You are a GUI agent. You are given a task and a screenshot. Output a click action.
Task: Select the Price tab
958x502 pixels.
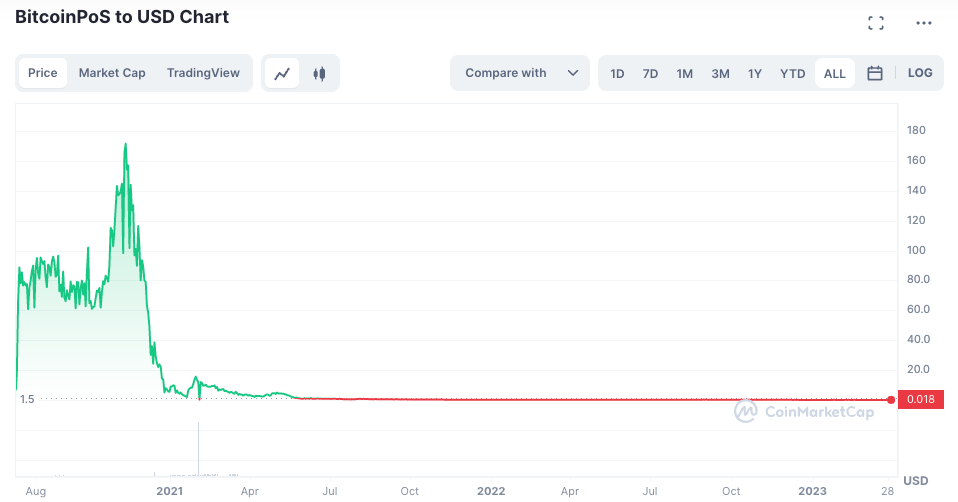click(43, 73)
